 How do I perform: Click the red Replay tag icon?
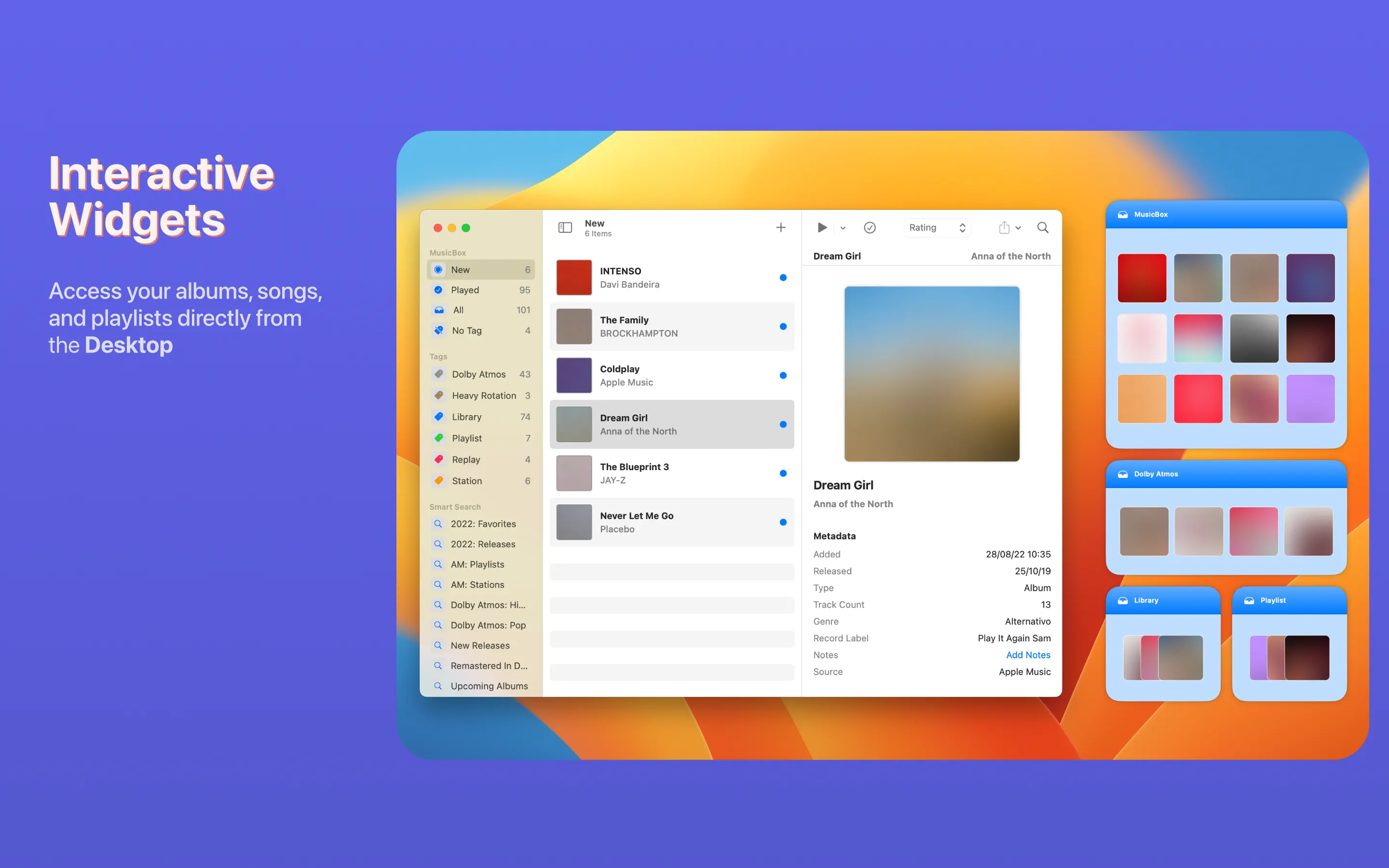tap(439, 459)
